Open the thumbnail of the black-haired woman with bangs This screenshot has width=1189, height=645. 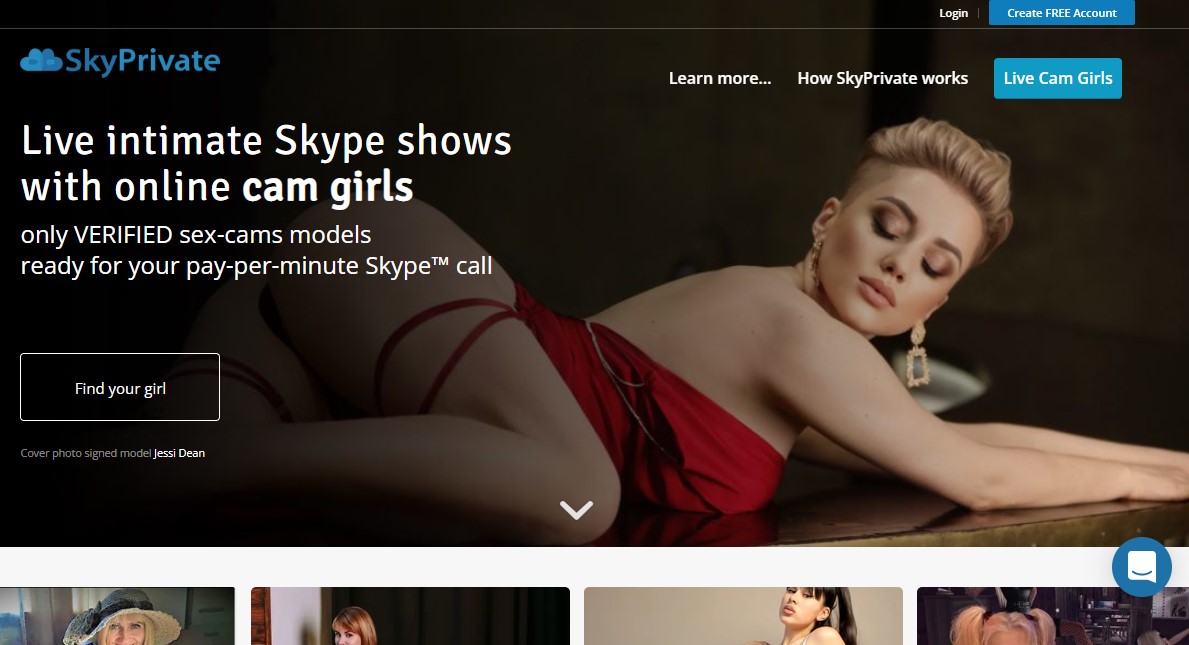tap(743, 616)
